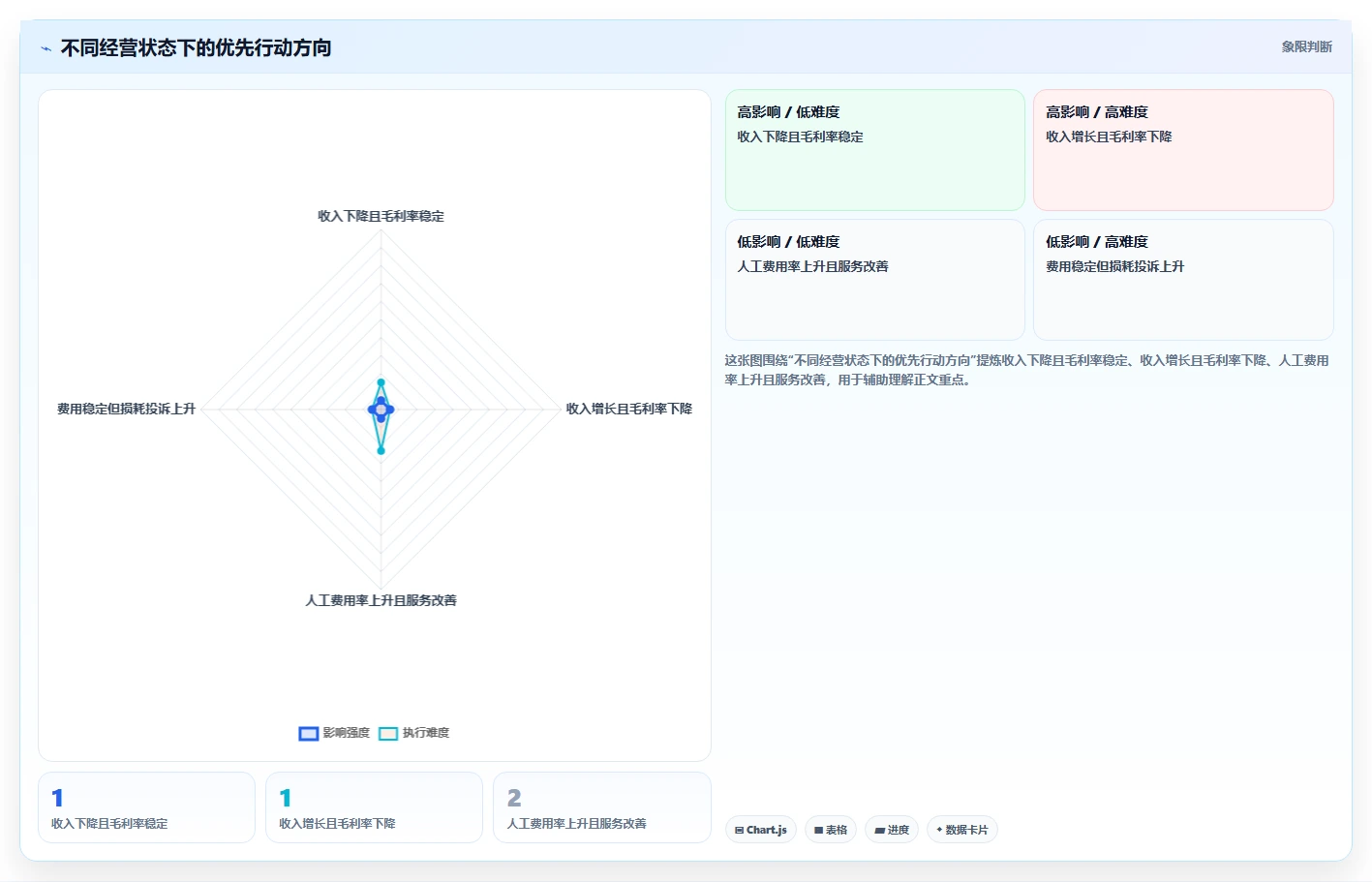Click the title 不同经营状态下的优先行动方向

click(196, 47)
